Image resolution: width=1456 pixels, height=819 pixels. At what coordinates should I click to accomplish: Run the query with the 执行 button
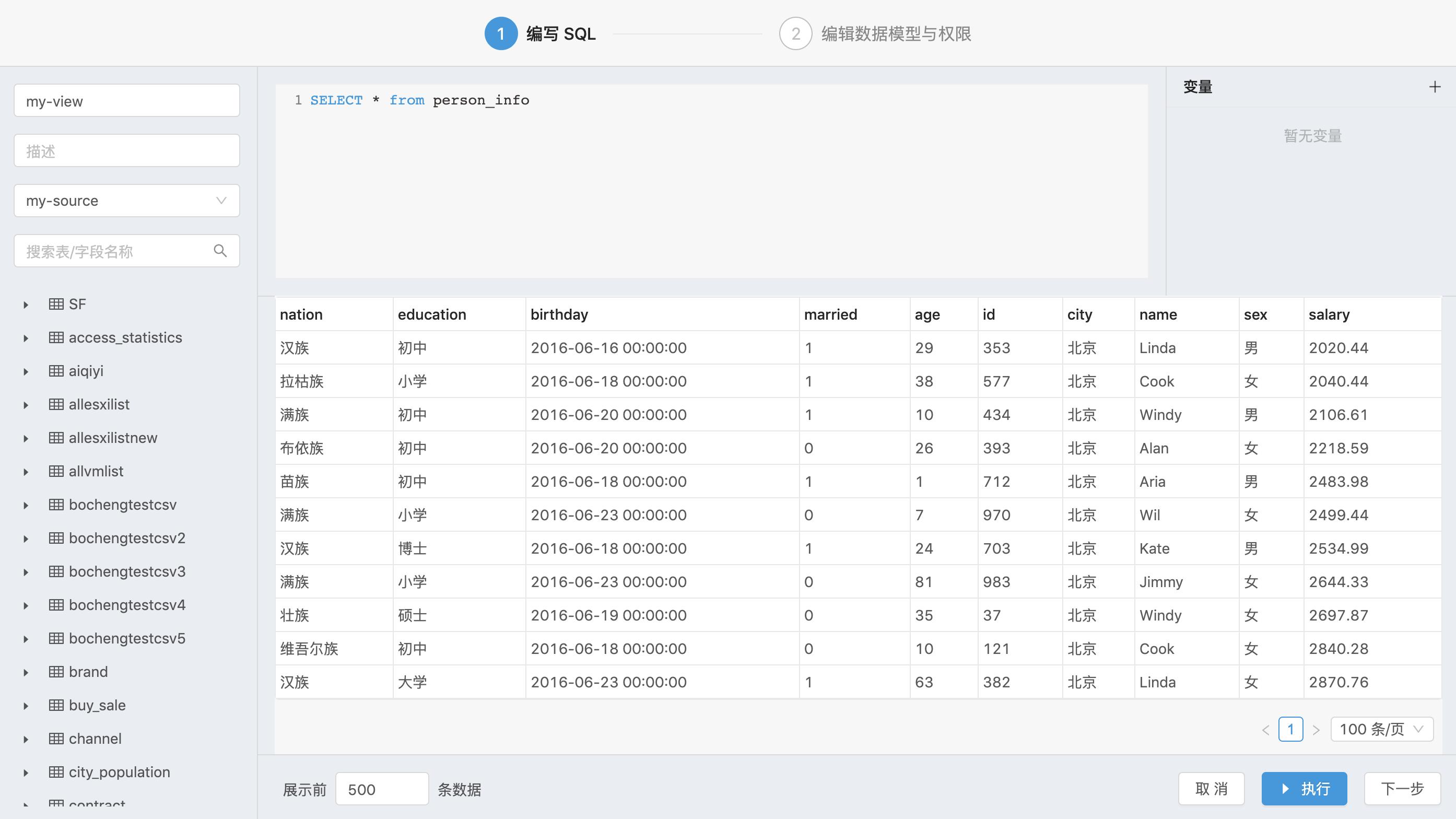pos(1304,788)
